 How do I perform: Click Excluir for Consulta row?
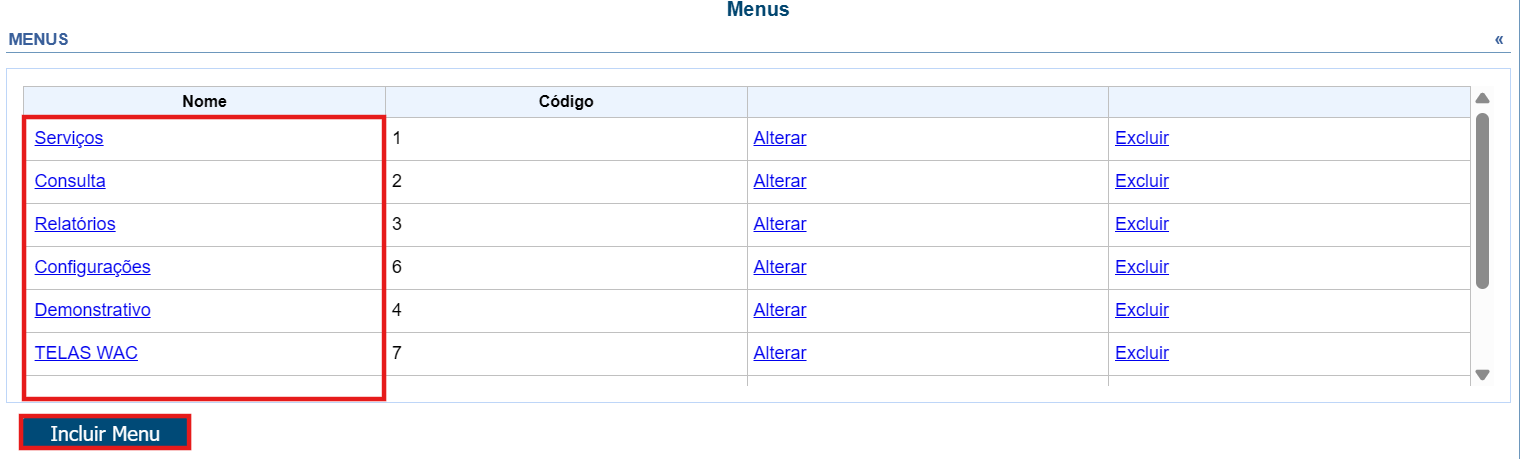(1142, 181)
